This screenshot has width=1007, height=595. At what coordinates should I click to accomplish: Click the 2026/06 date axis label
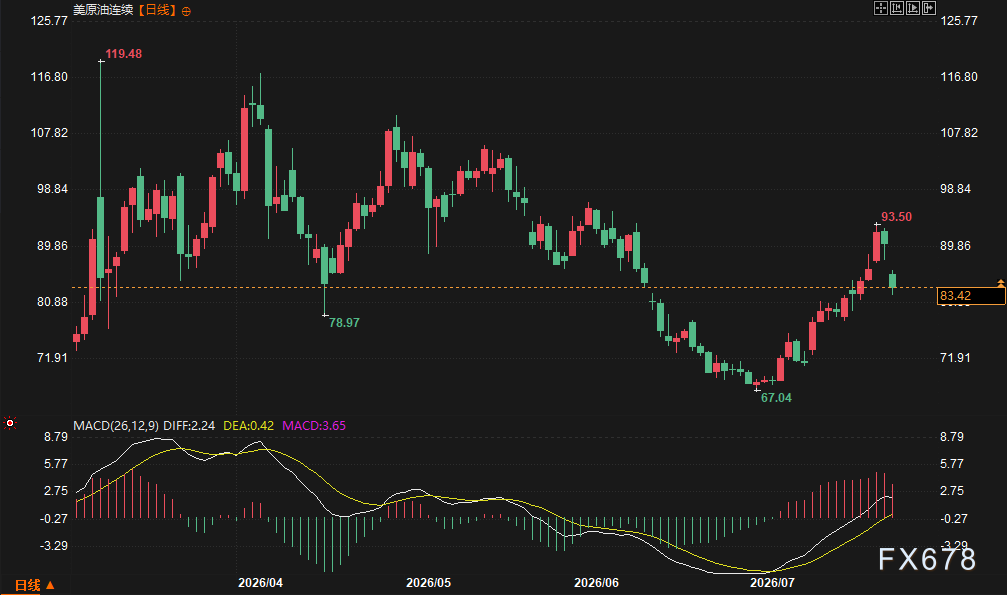pyautogui.click(x=596, y=583)
